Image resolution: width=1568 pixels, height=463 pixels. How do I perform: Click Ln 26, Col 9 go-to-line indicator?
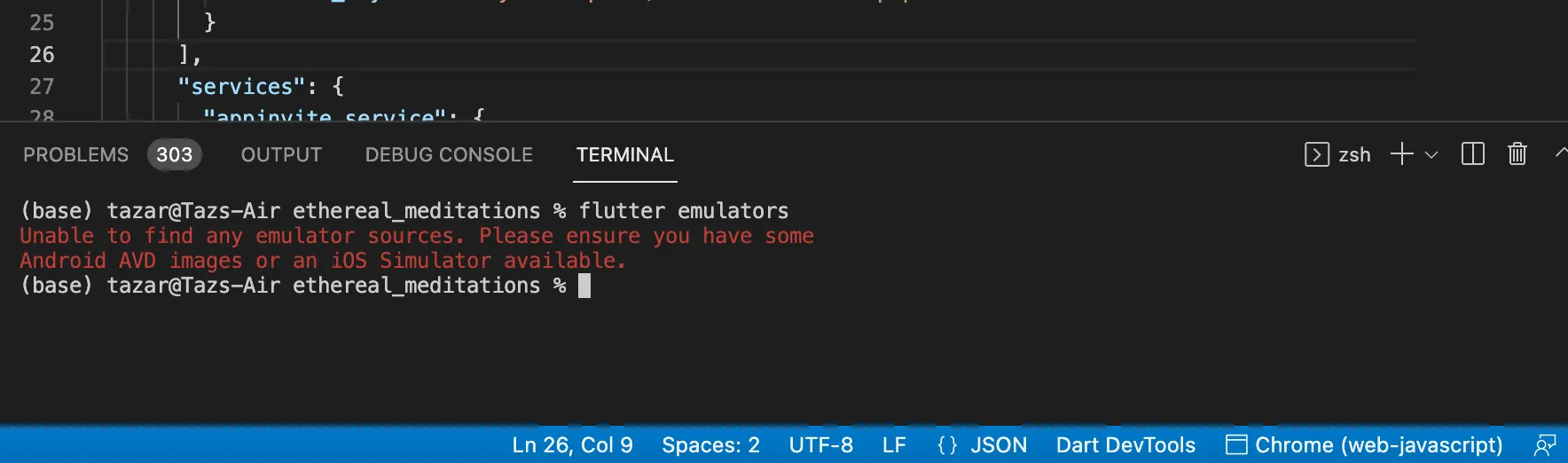[x=572, y=445]
